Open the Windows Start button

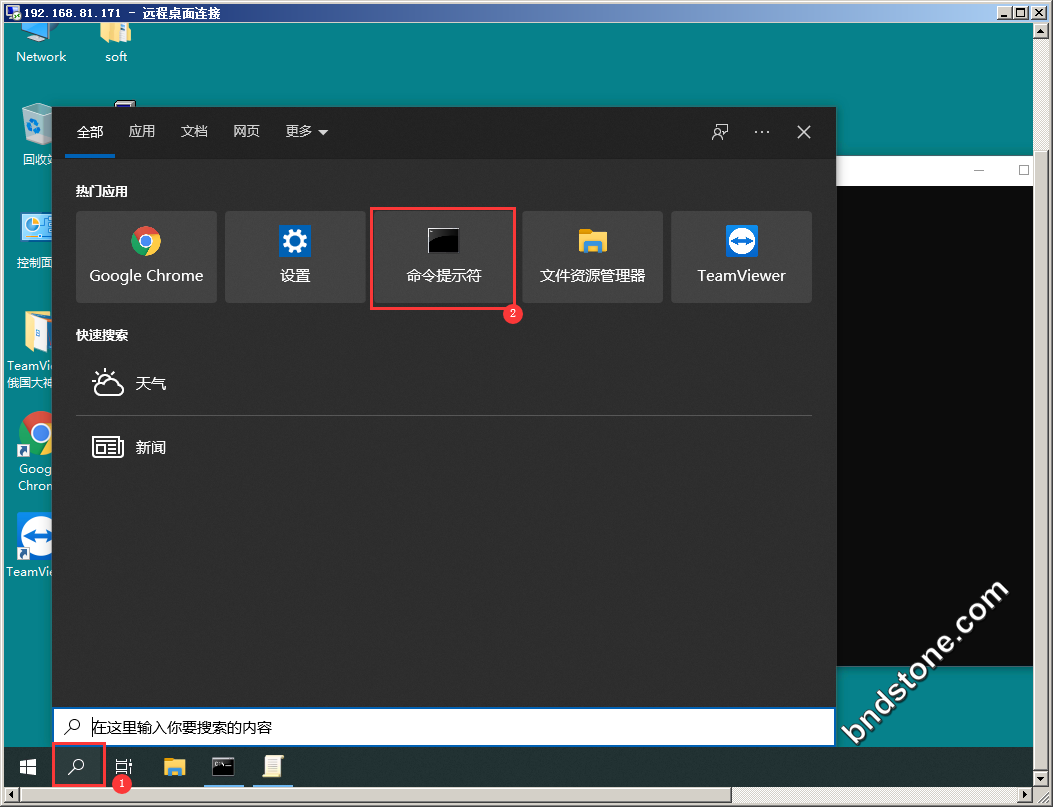pos(28,767)
